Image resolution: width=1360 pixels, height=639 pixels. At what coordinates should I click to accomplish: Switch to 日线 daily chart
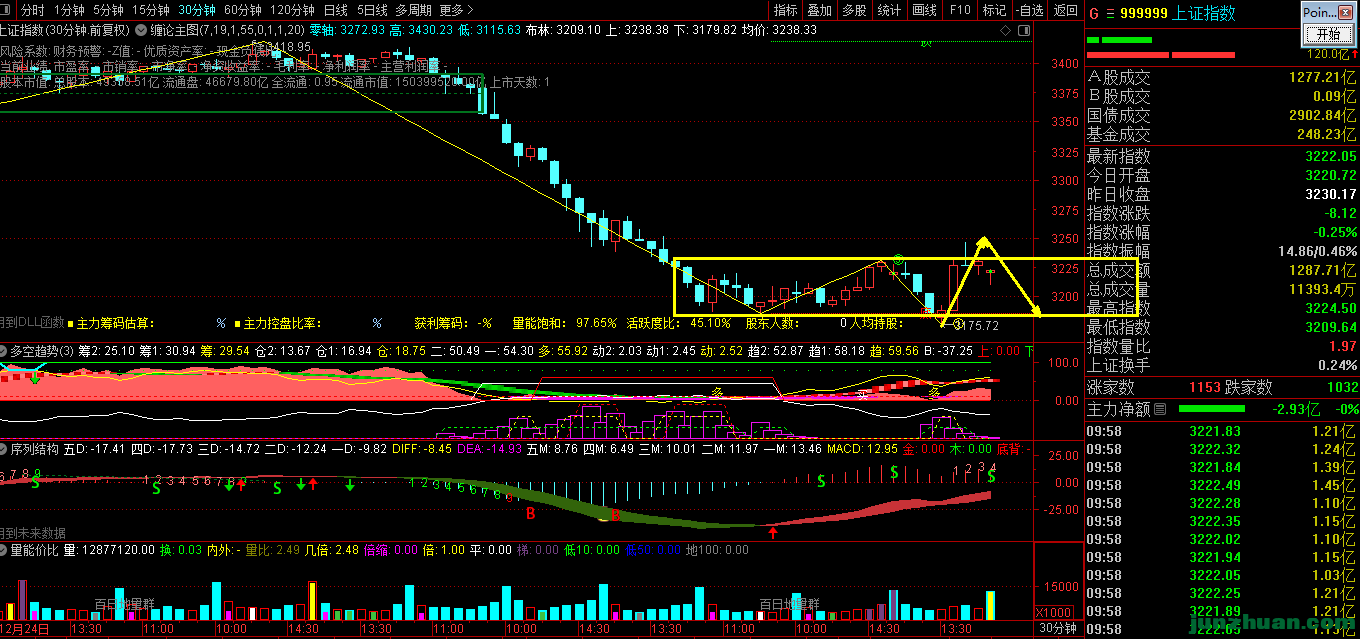[x=335, y=10]
